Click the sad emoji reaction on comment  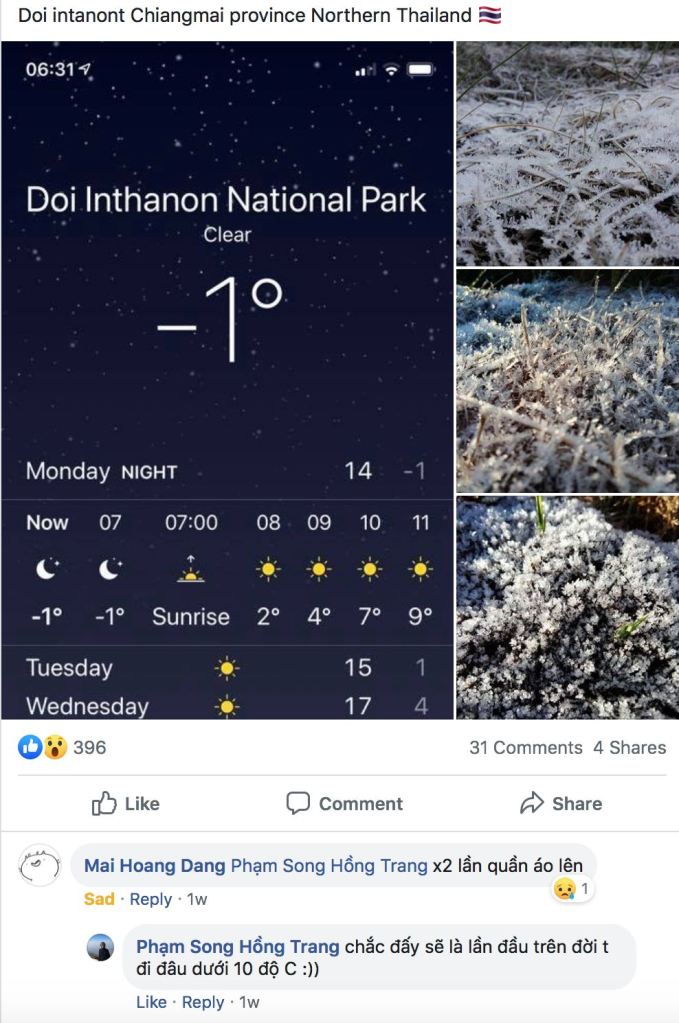click(566, 888)
